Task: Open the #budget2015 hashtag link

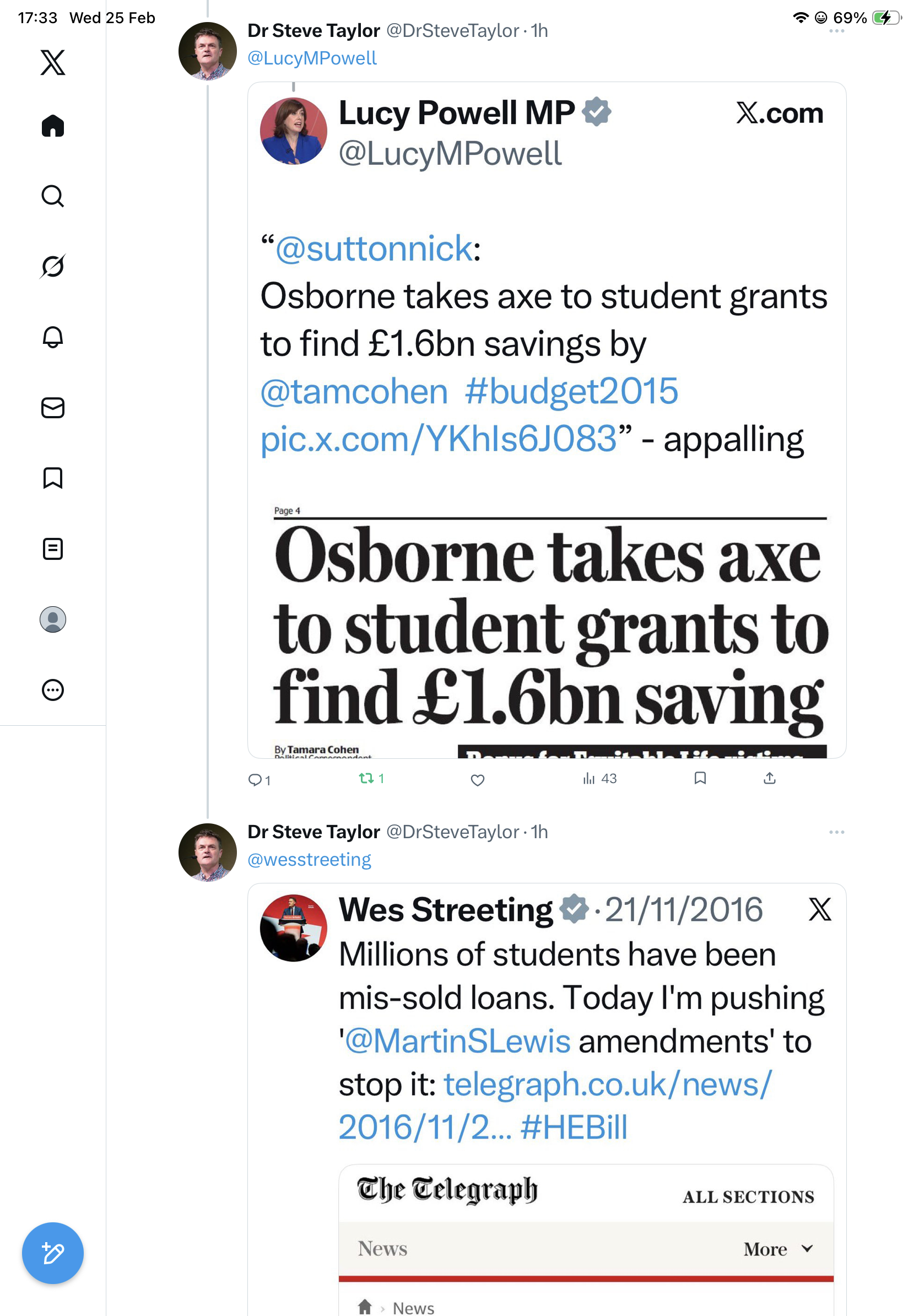Action: (x=571, y=391)
